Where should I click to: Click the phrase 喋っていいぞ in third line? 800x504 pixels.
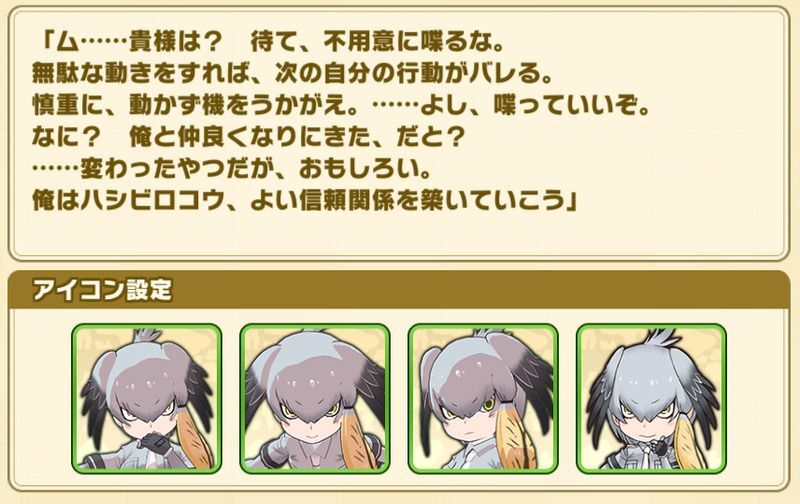563,106
